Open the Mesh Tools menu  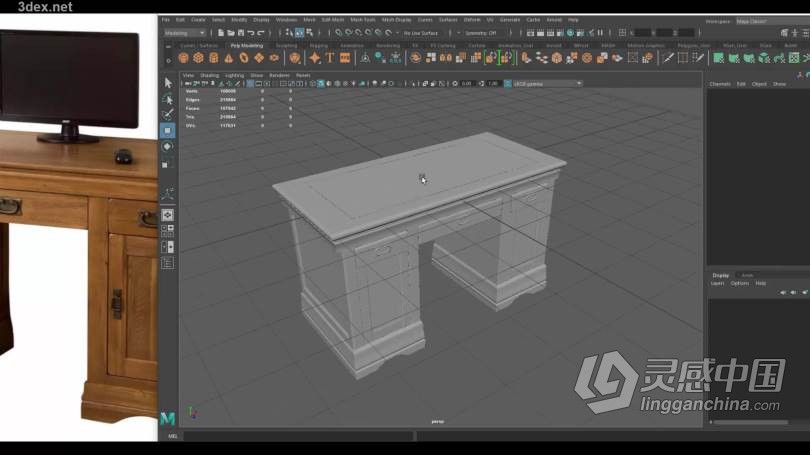click(x=363, y=20)
